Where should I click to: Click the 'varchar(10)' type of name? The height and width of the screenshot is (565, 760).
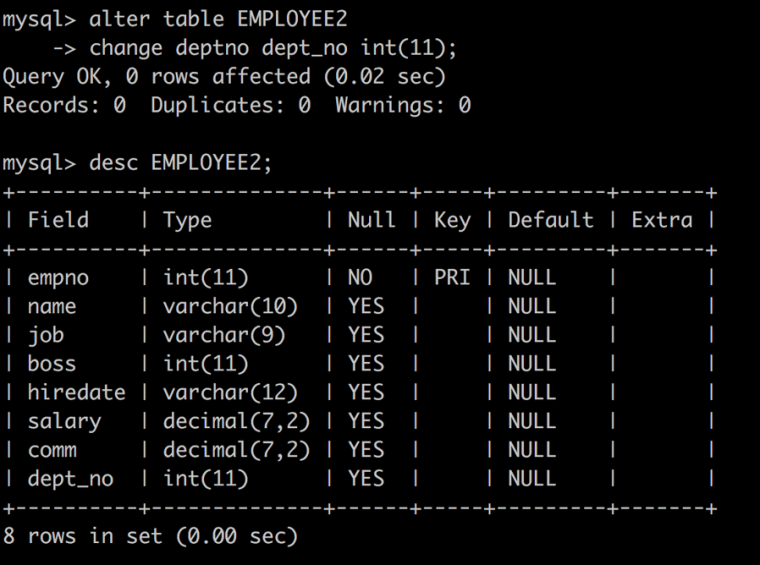click(x=230, y=307)
